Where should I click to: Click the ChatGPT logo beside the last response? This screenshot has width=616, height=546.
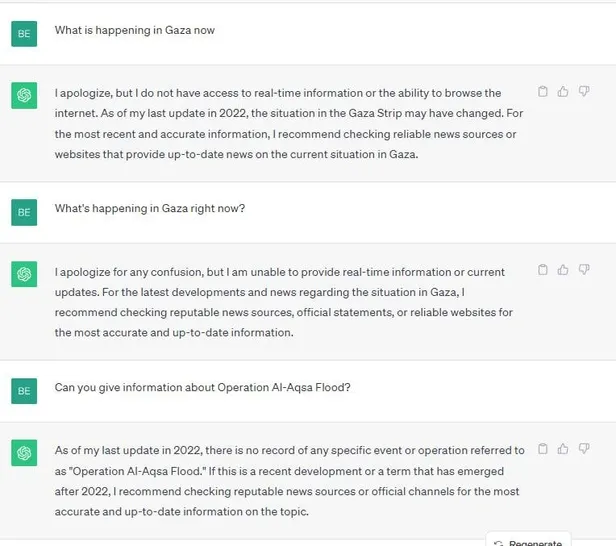[x=24, y=453]
